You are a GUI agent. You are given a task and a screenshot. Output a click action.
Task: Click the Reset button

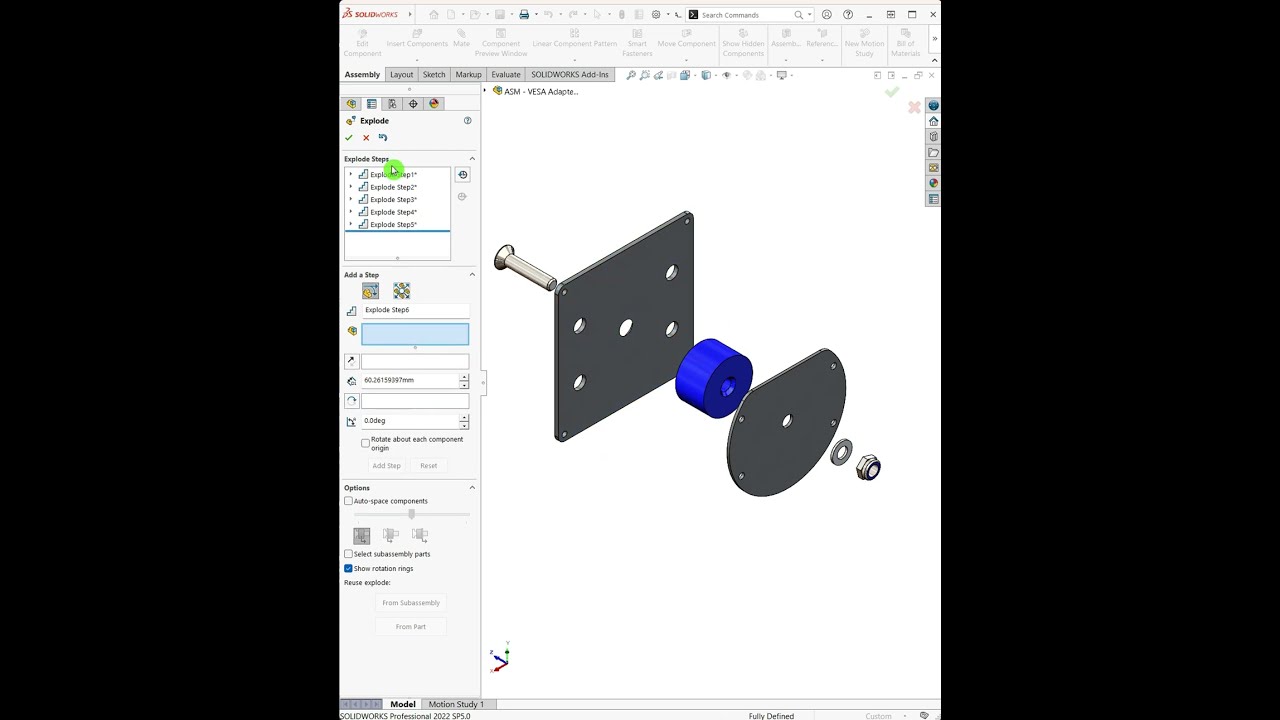428,466
